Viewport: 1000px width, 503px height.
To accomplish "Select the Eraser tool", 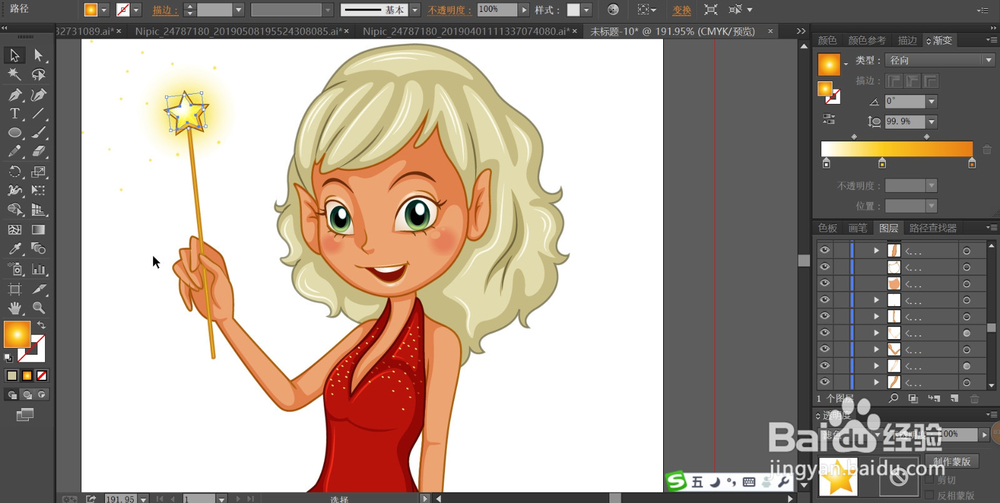I will (38, 152).
